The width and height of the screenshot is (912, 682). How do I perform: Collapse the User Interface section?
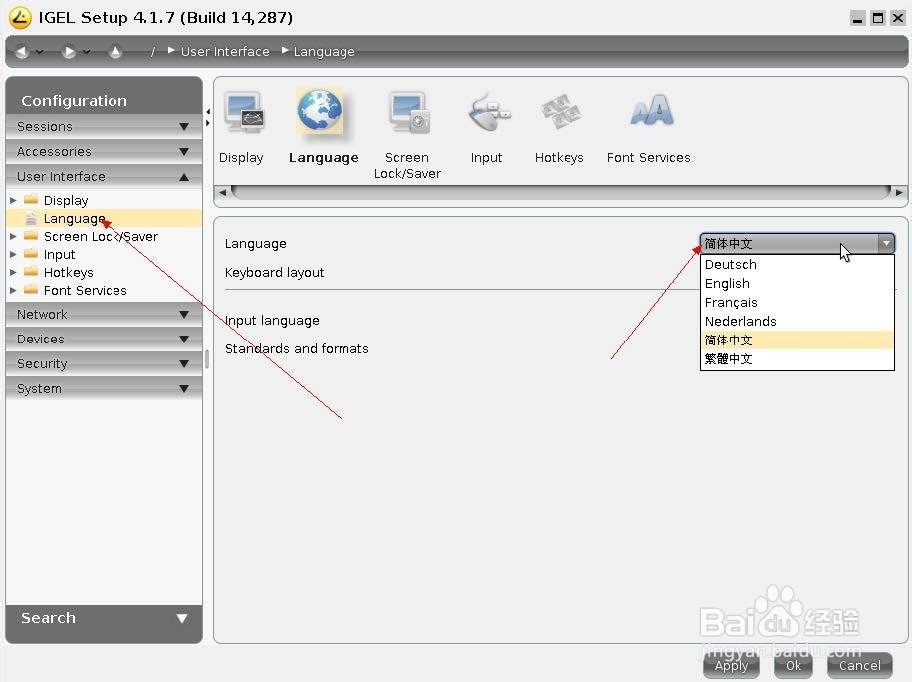[104, 176]
